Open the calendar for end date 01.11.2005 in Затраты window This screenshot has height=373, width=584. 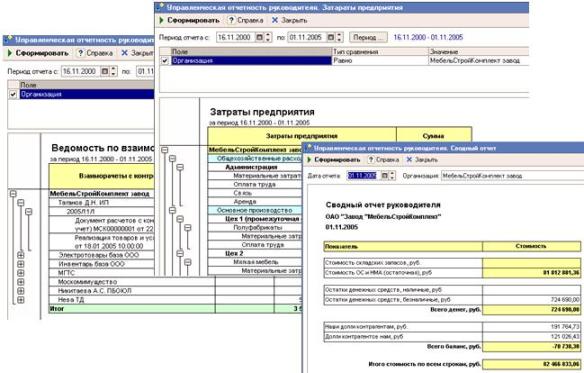(330, 37)
